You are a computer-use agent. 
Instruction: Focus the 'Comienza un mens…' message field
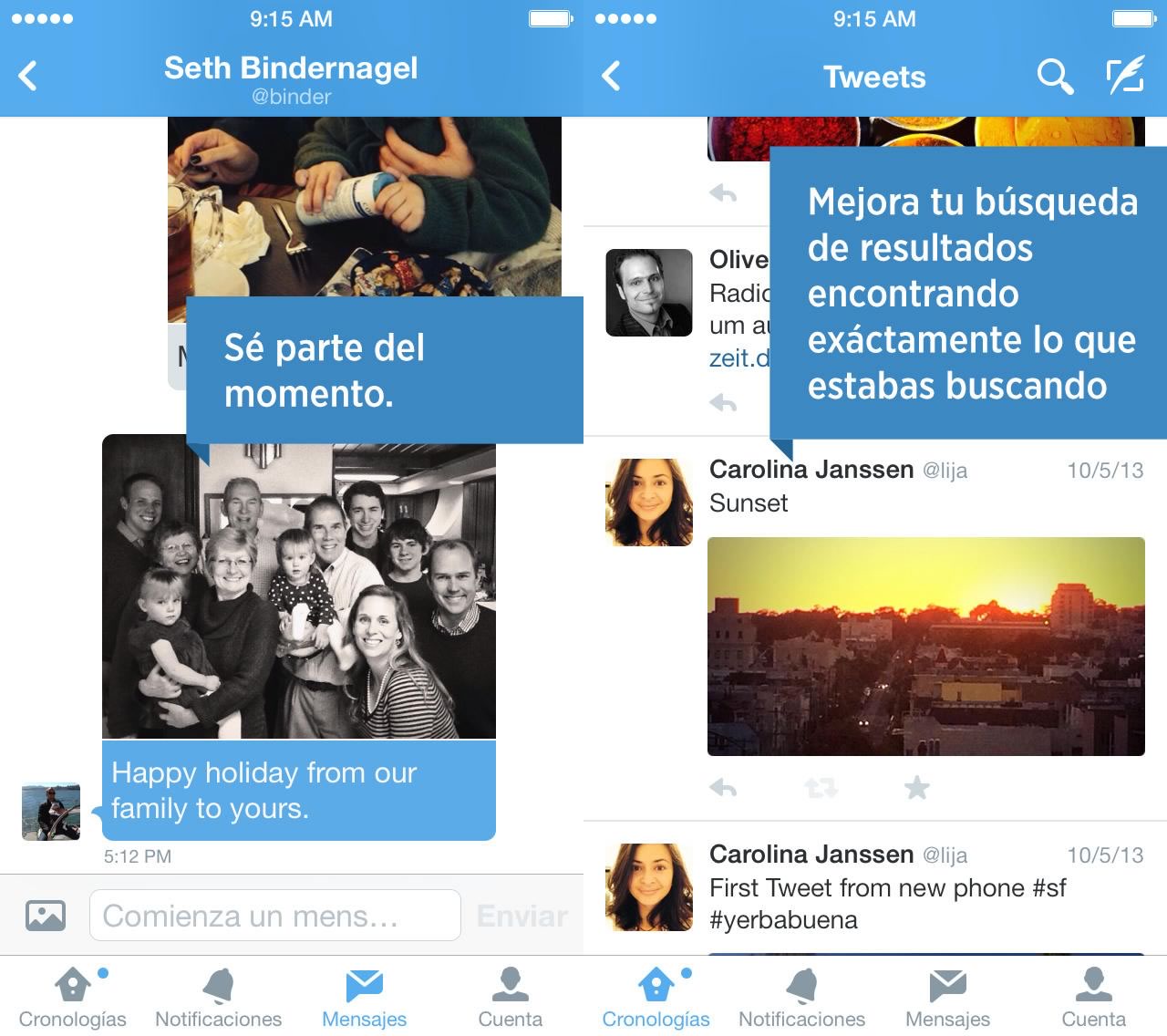275,915
